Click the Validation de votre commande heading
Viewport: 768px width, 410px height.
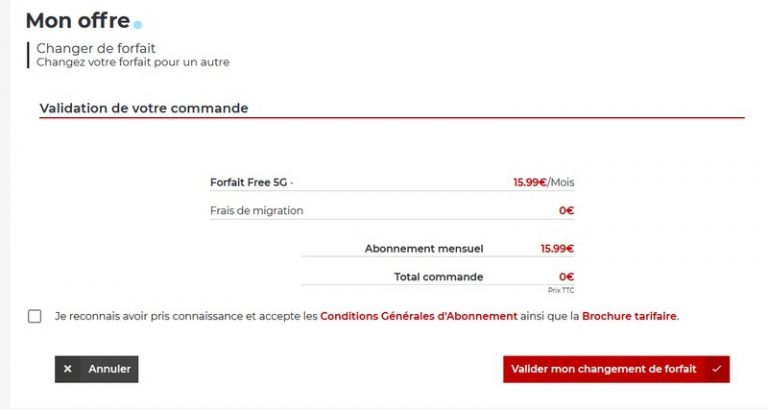tap(143, 108)
